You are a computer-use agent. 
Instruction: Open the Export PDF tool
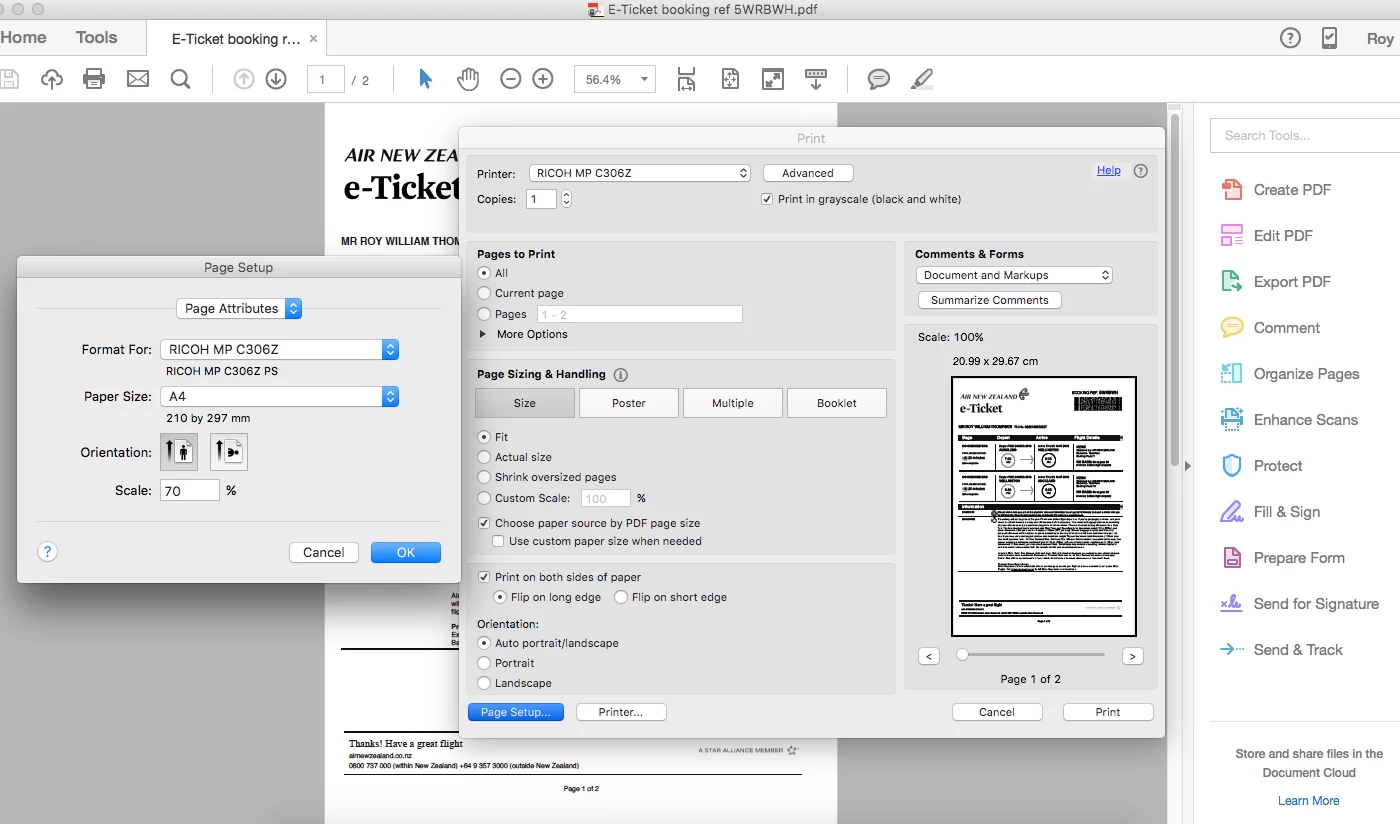pyautogui.click(x=1276, y=282)
